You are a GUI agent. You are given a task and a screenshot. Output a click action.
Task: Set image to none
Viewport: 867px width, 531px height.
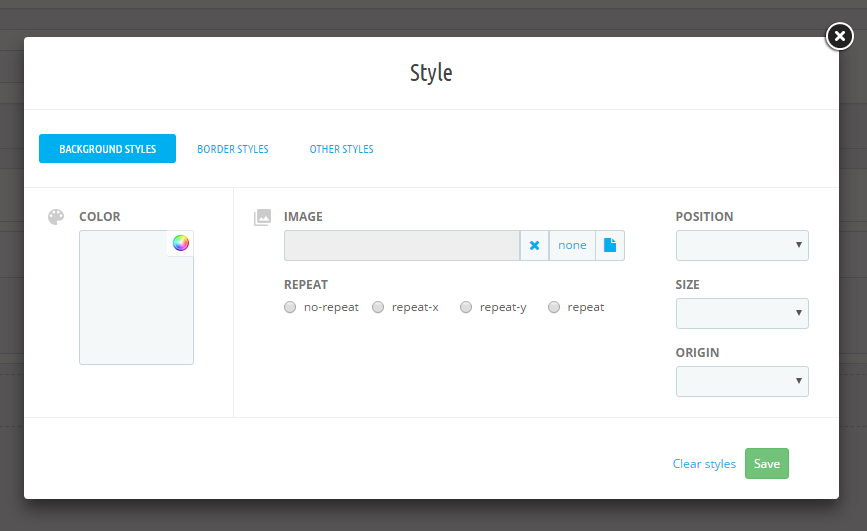(x=572, y=246)
